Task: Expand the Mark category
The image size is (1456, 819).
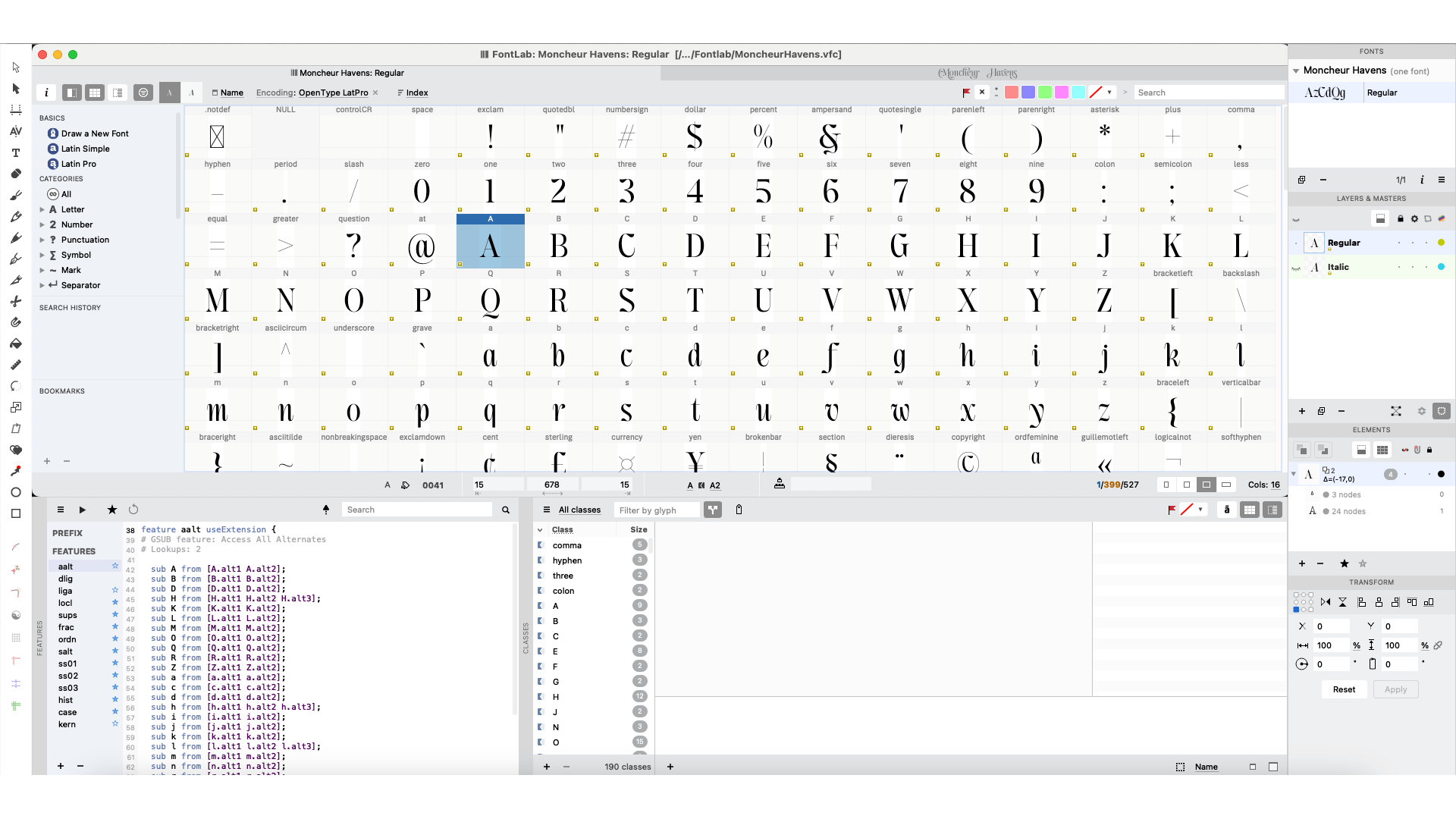Action: [x=42, y=270]
